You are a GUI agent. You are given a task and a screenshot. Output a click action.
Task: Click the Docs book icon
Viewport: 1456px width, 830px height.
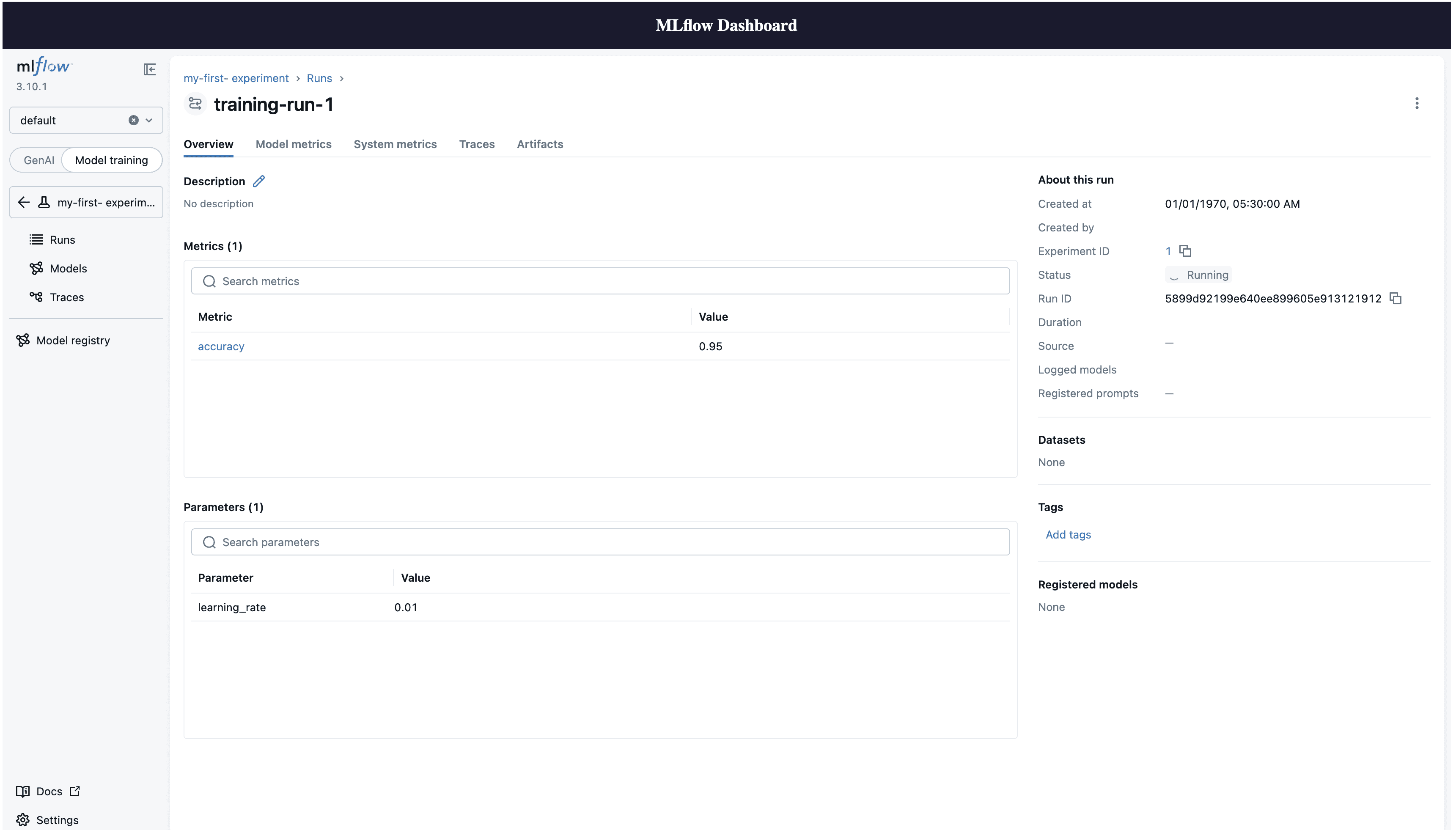[x=23, y=791]
